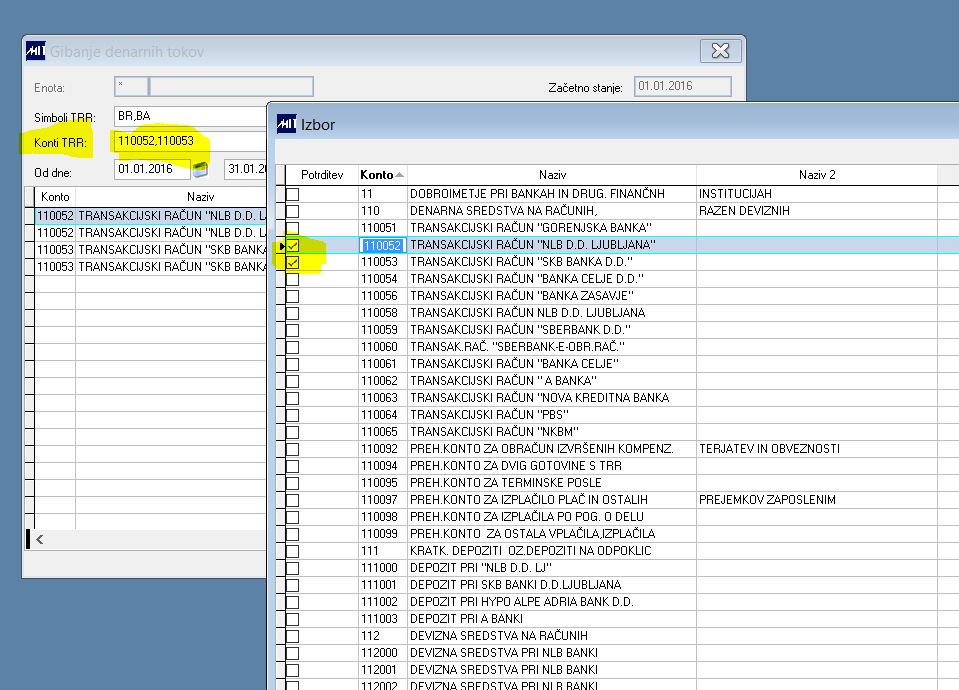Click the Potrditev column header

pyautogui.click(x=322, y=175)
